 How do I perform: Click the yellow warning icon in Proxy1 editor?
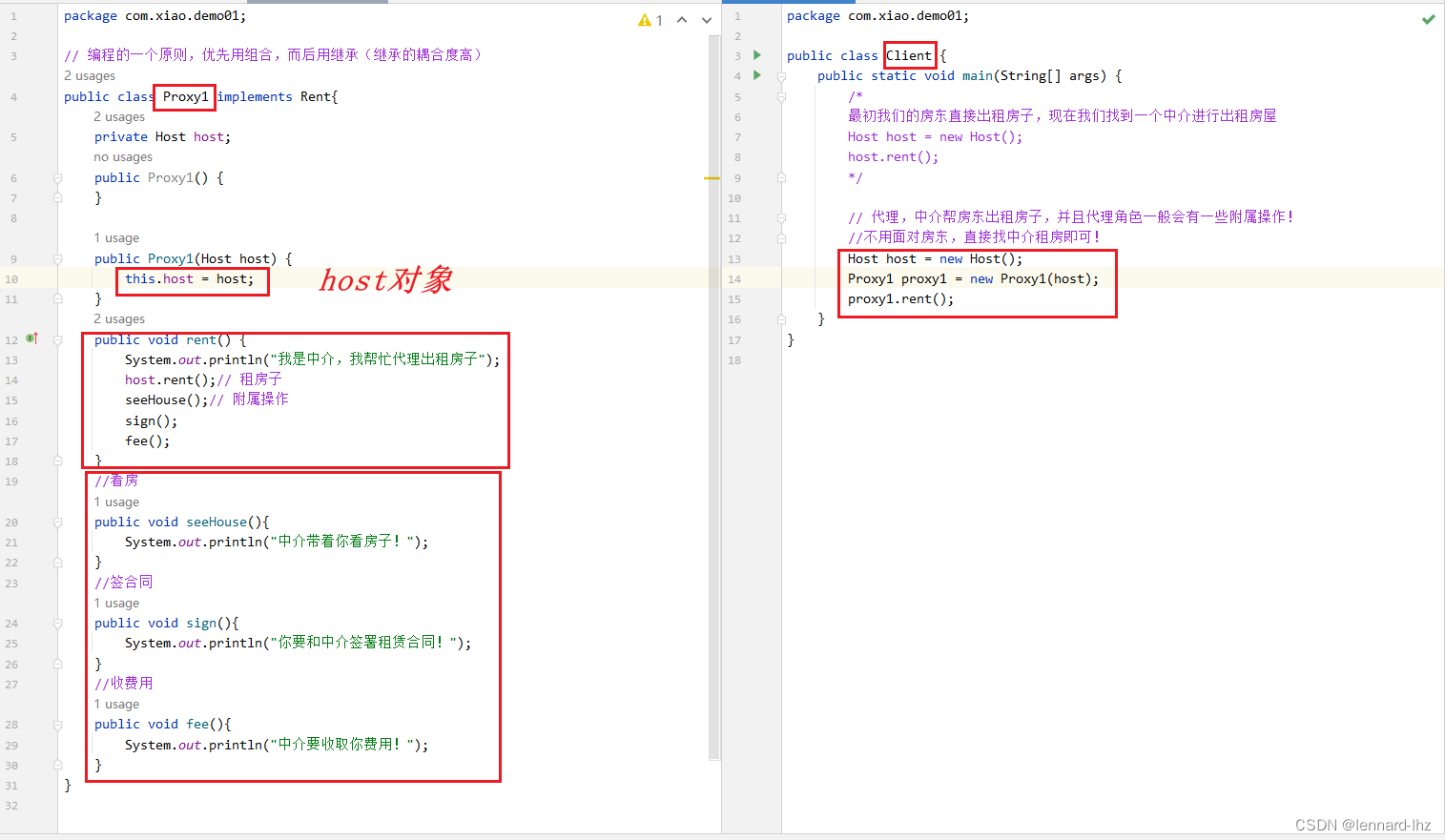(x=646, y=20)
